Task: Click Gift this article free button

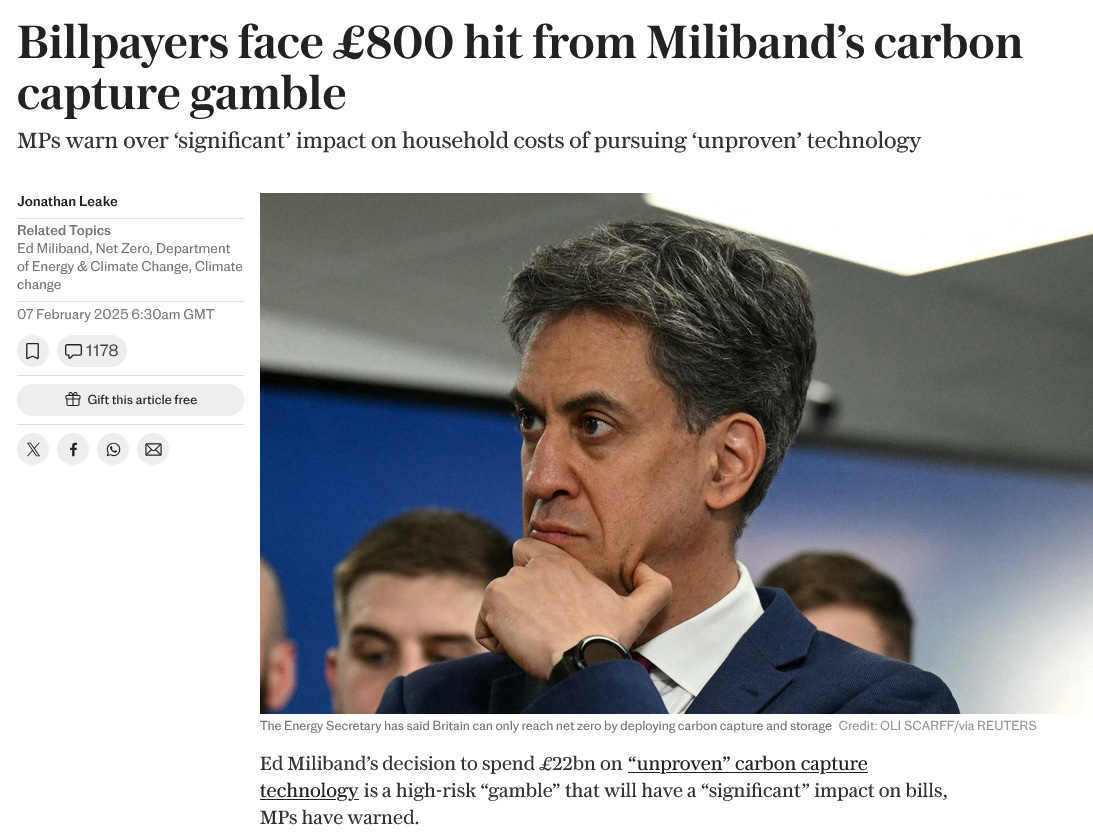Action: click(130, 399)
